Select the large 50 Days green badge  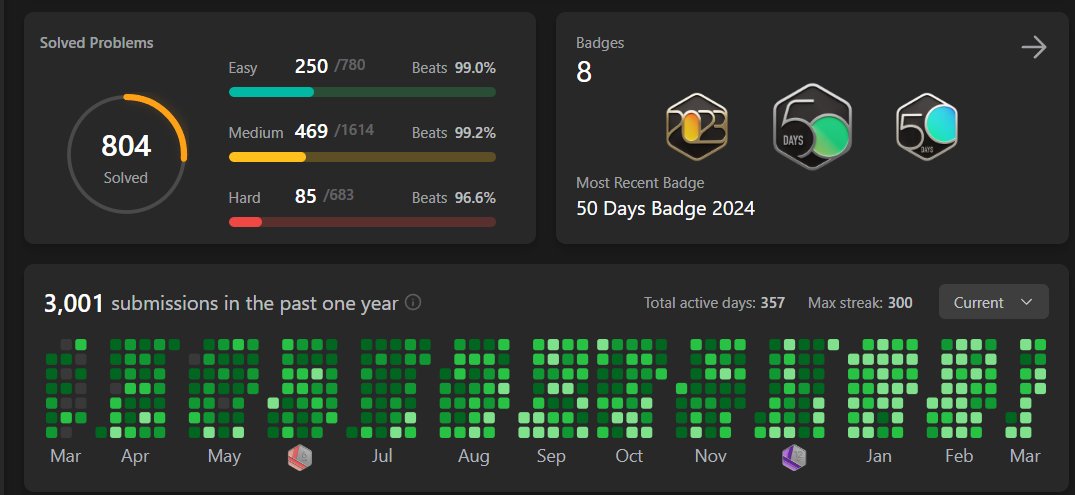pos(812,127)
